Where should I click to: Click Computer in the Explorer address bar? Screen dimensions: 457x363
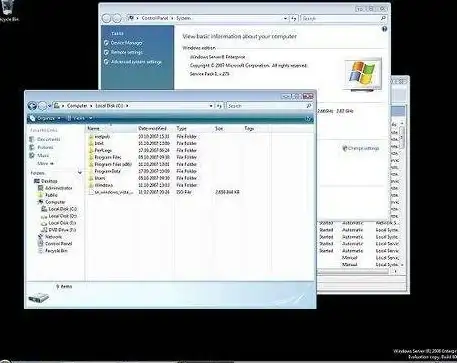(x=77, y=106)
